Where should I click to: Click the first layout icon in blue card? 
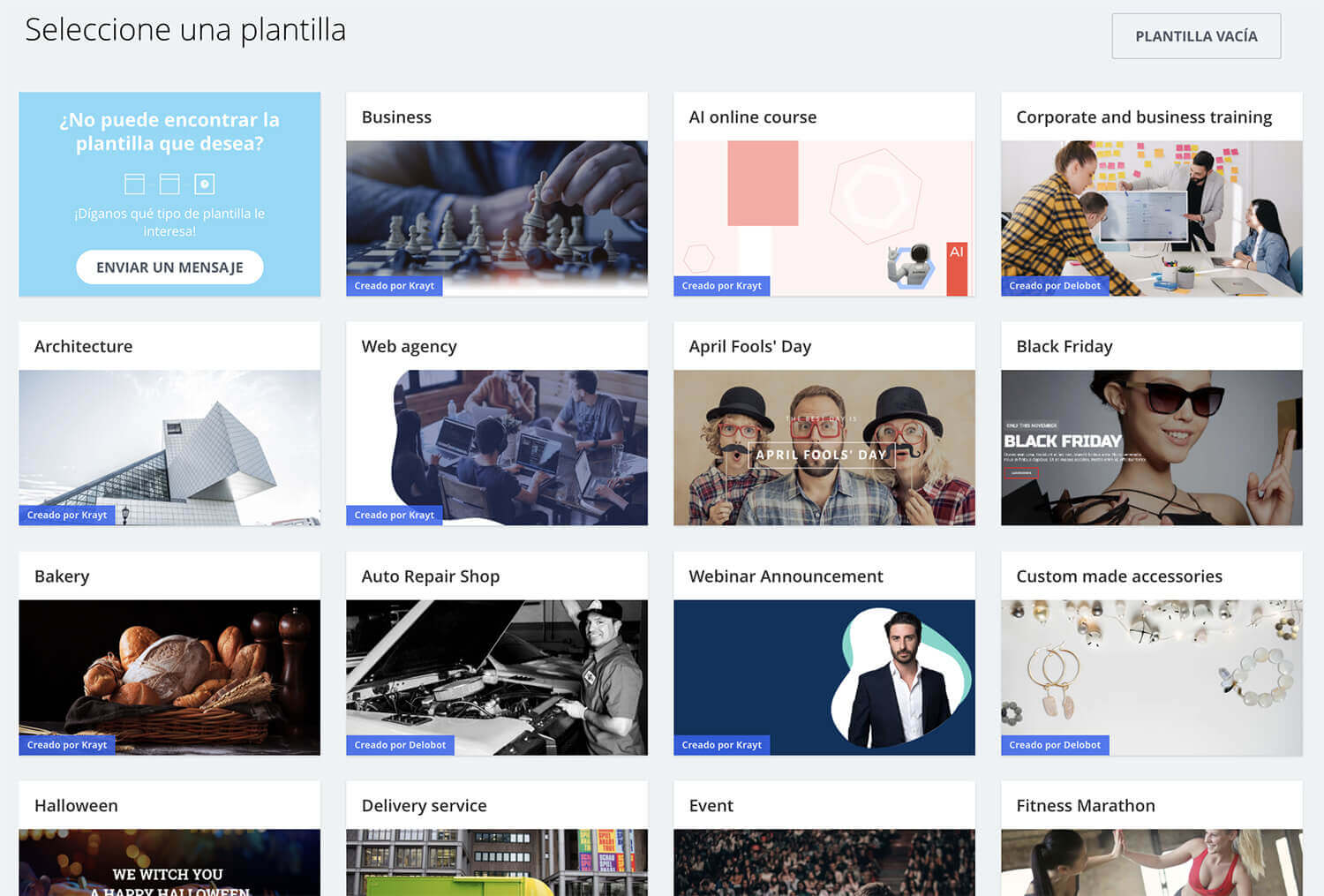(134, 184)
